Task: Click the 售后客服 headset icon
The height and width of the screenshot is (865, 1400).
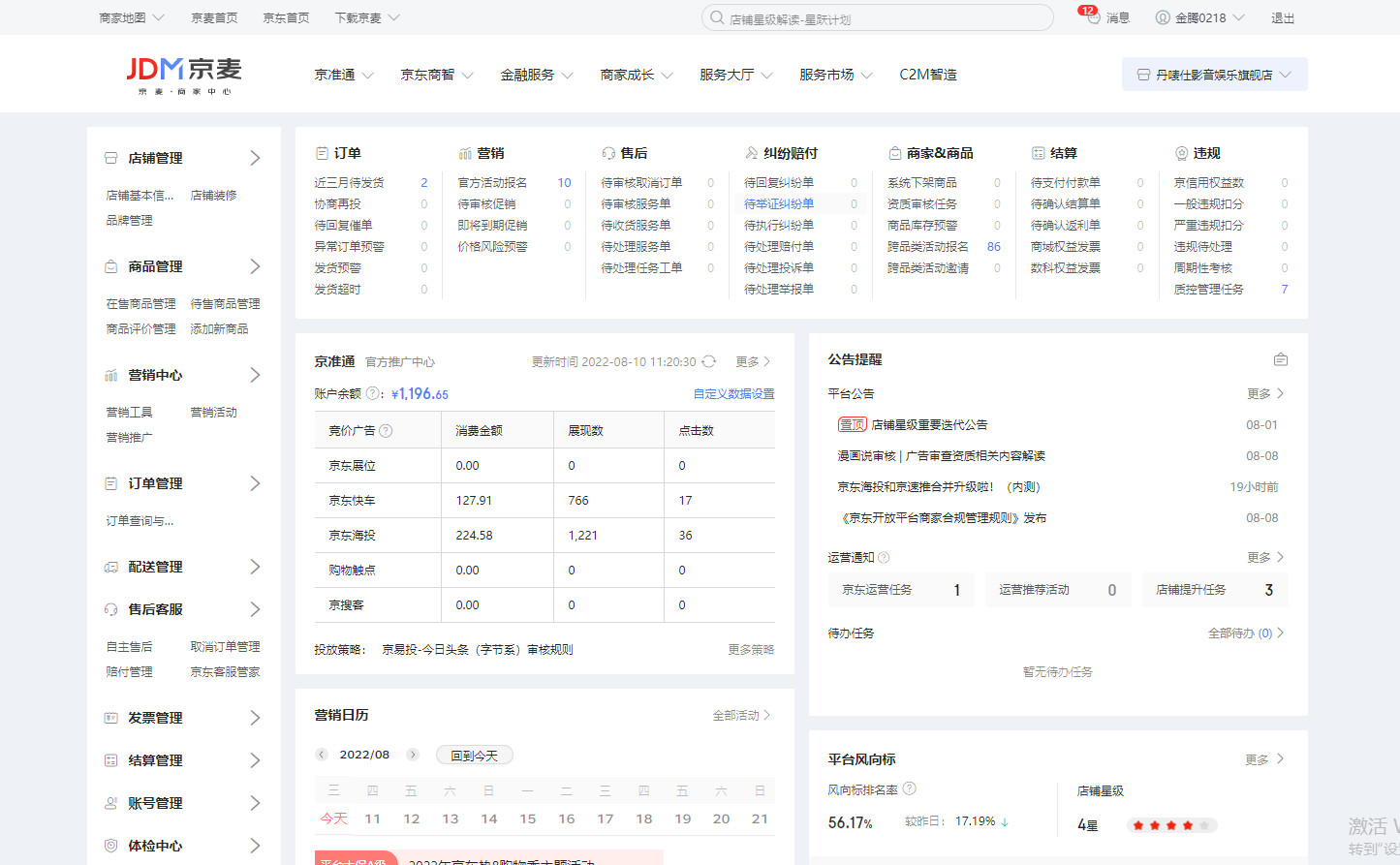Action: (x=111, y=609)
